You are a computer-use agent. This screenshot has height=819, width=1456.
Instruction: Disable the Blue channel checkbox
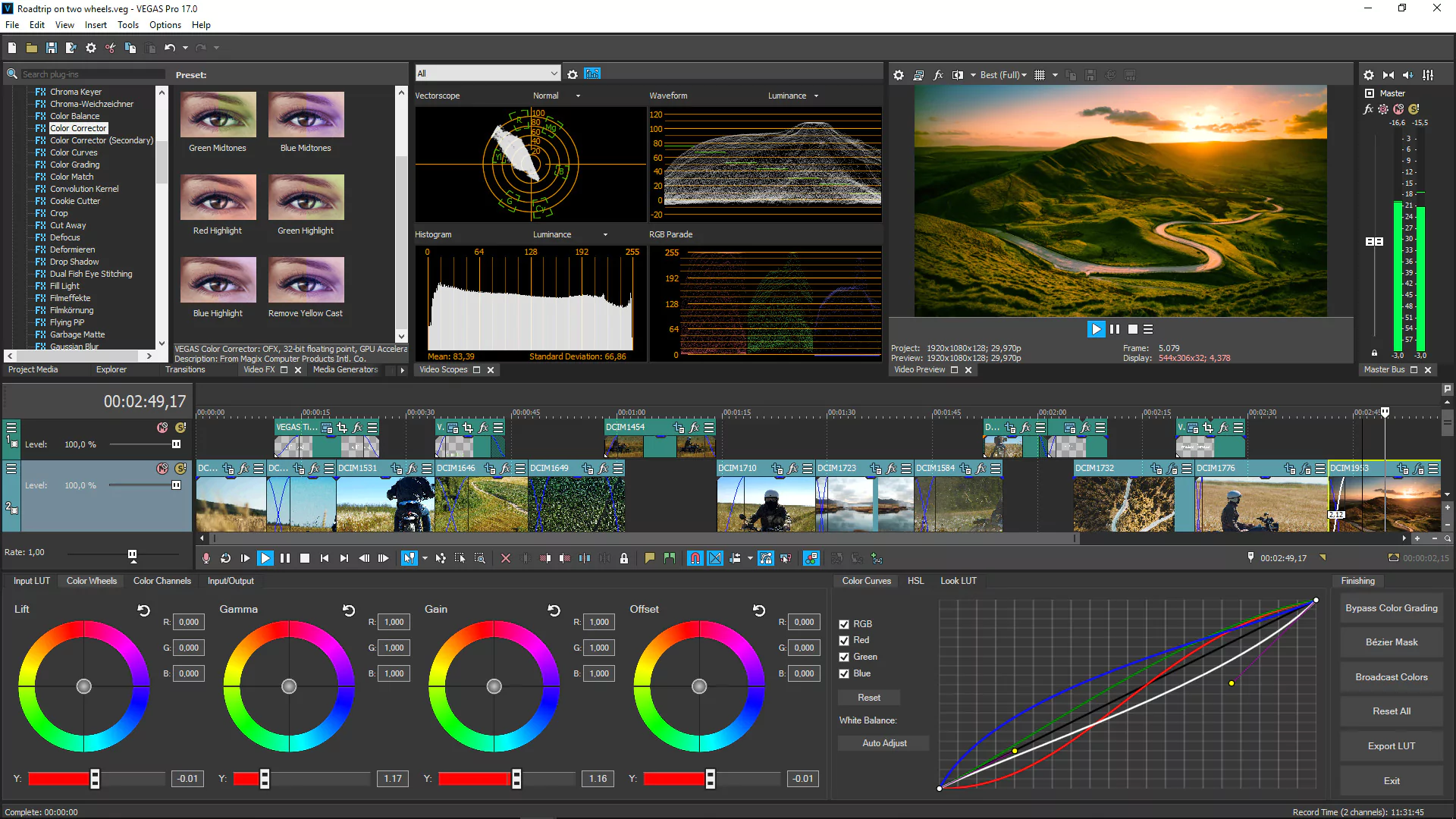click(844, 673)
